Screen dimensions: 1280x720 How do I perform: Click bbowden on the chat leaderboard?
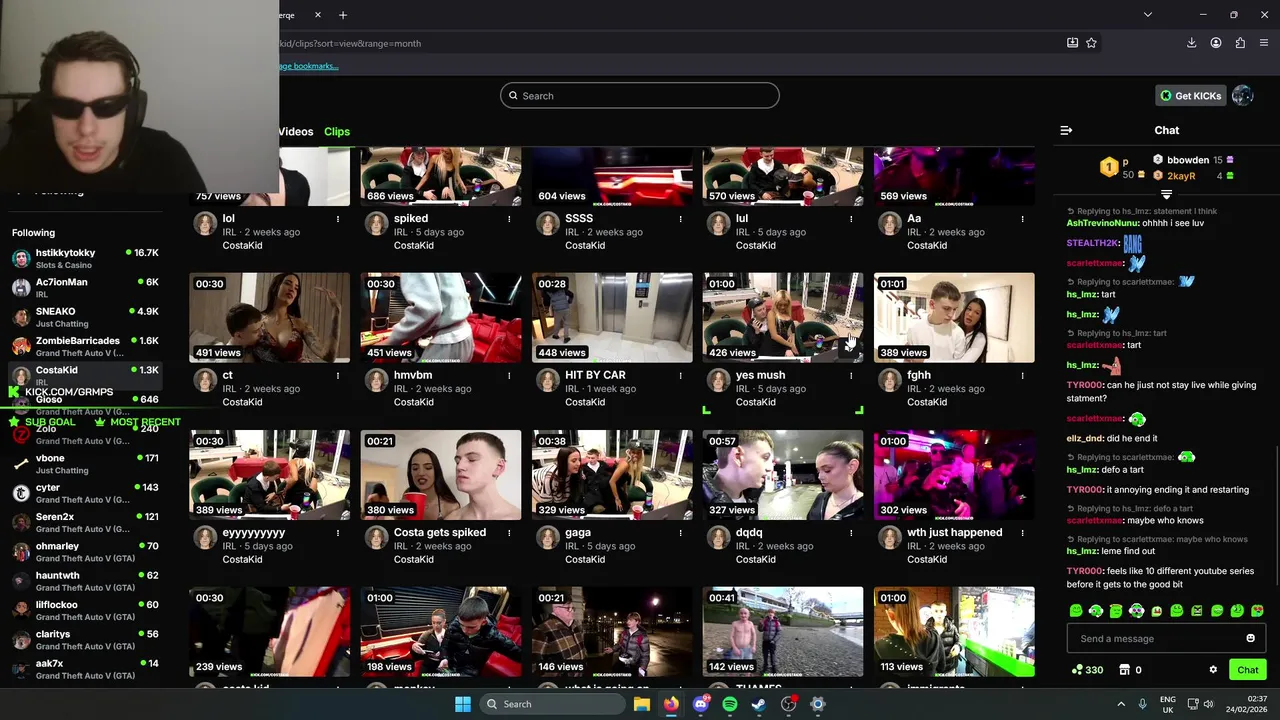pos(1188,160)
